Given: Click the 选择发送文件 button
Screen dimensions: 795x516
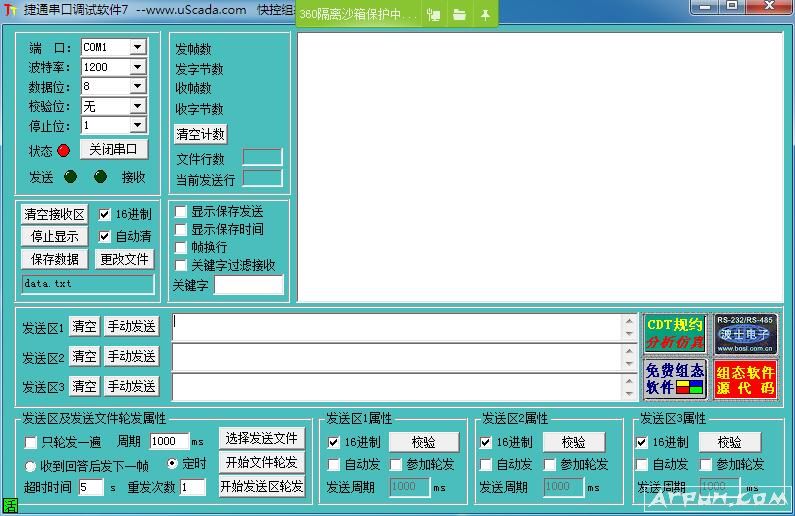Looking at the screenshot, I should click(x=261, y=438).
